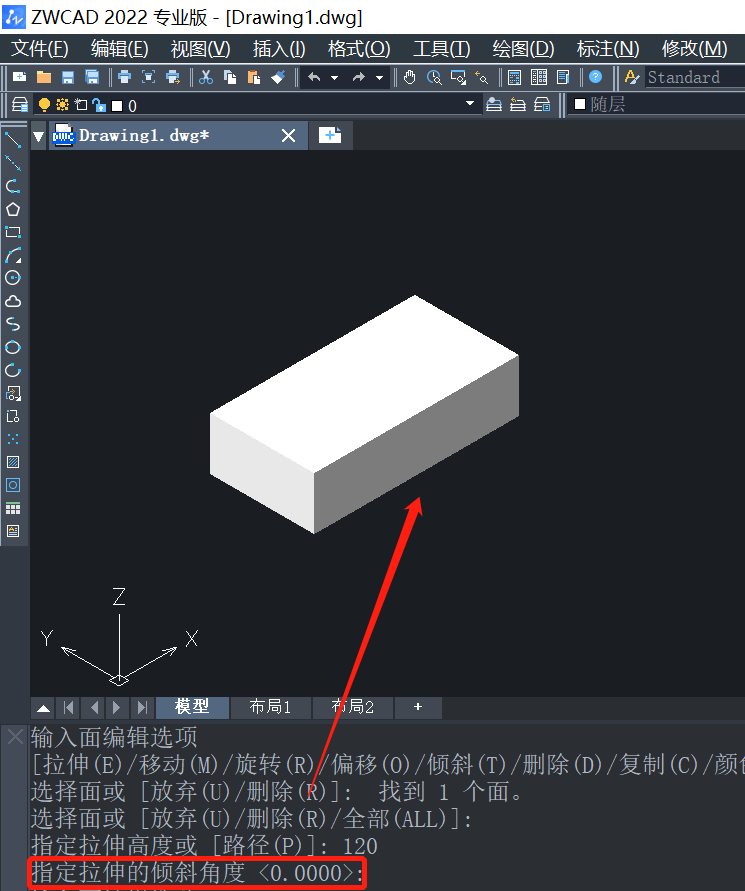The image size is (745, 891).
Task: Print the drawing
Action: pyautogui.click(x=124, y=77)
